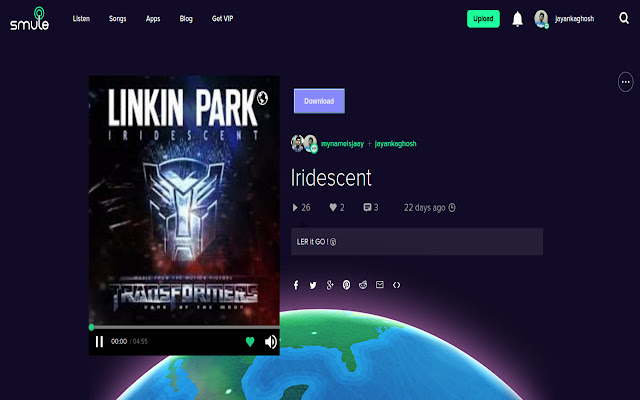This screenshot has width=640, height=400.
Task: Click the LER it GO caption
Action: tap(316, 242)
